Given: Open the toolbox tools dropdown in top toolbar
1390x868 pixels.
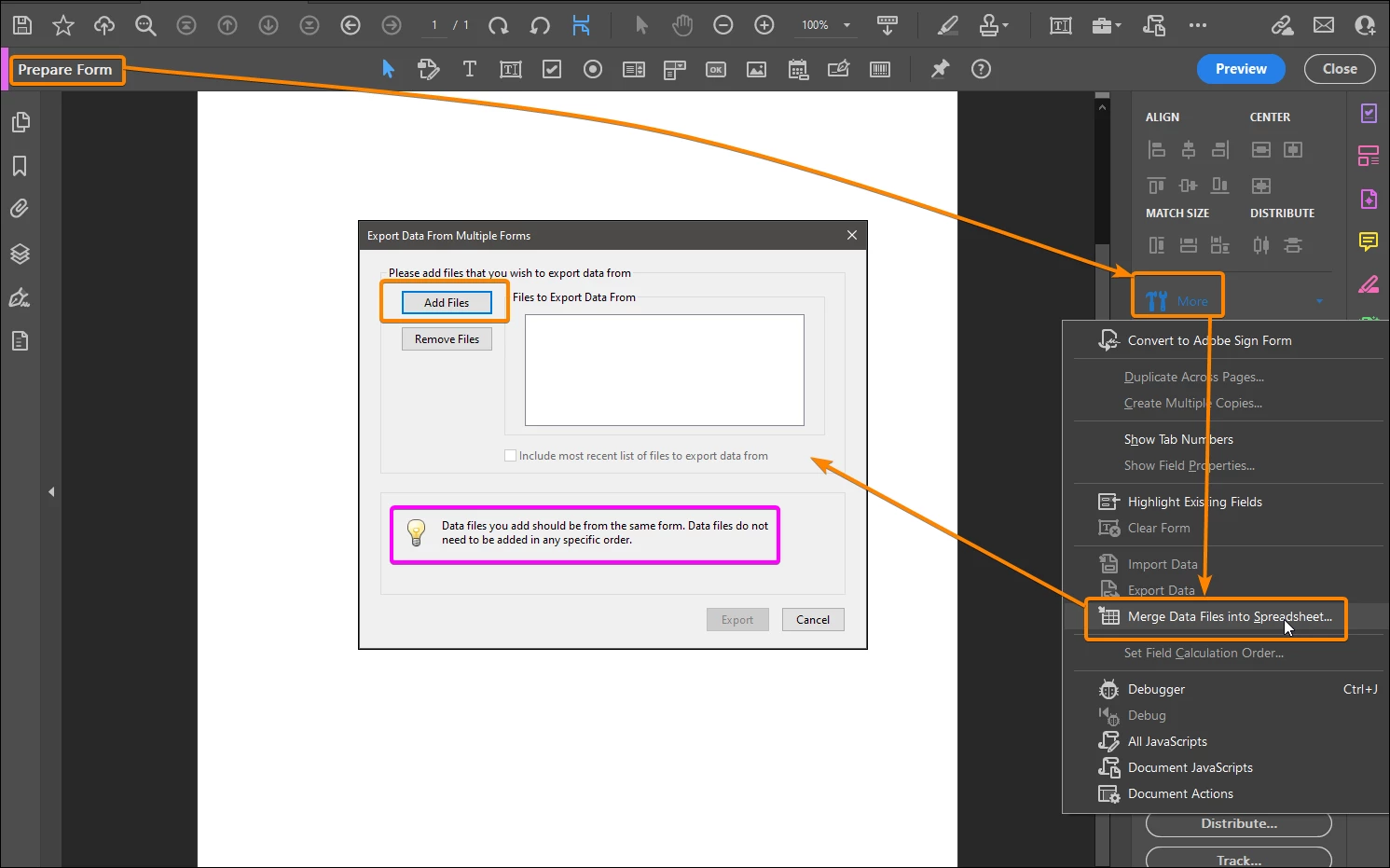Looking at the screenshot, I should coord(1106,25).
